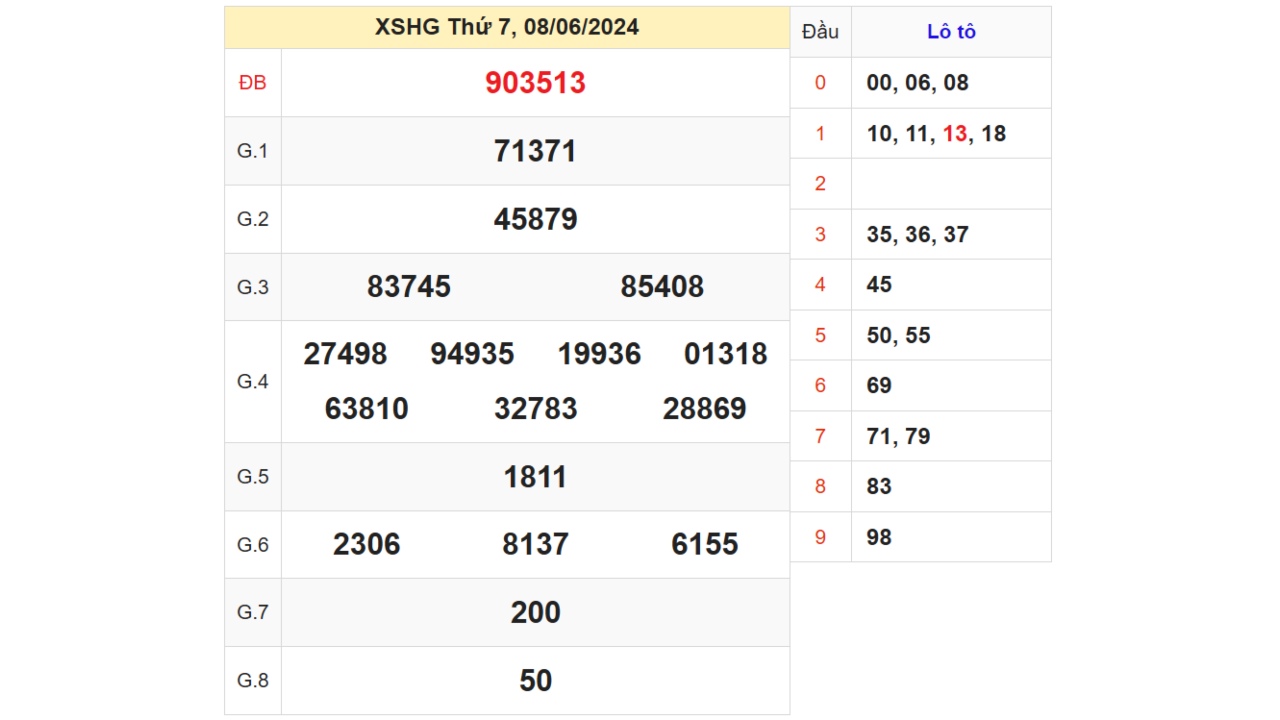Select head digit 3 in Đầu column
1280x720 pixels.
tap(821, 235)
